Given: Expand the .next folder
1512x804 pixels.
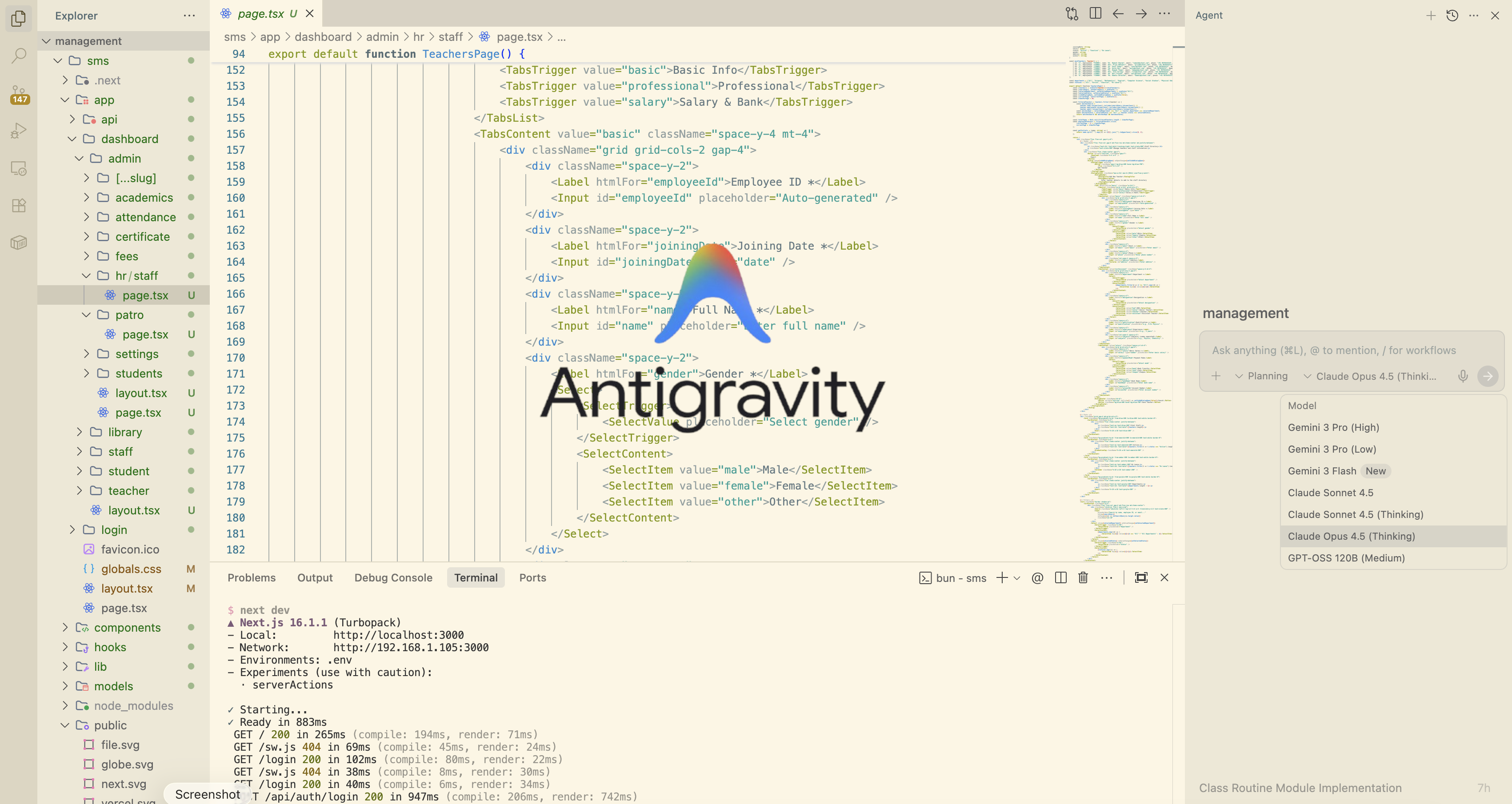Looking at the screenshot, I should tap(123, 80).
